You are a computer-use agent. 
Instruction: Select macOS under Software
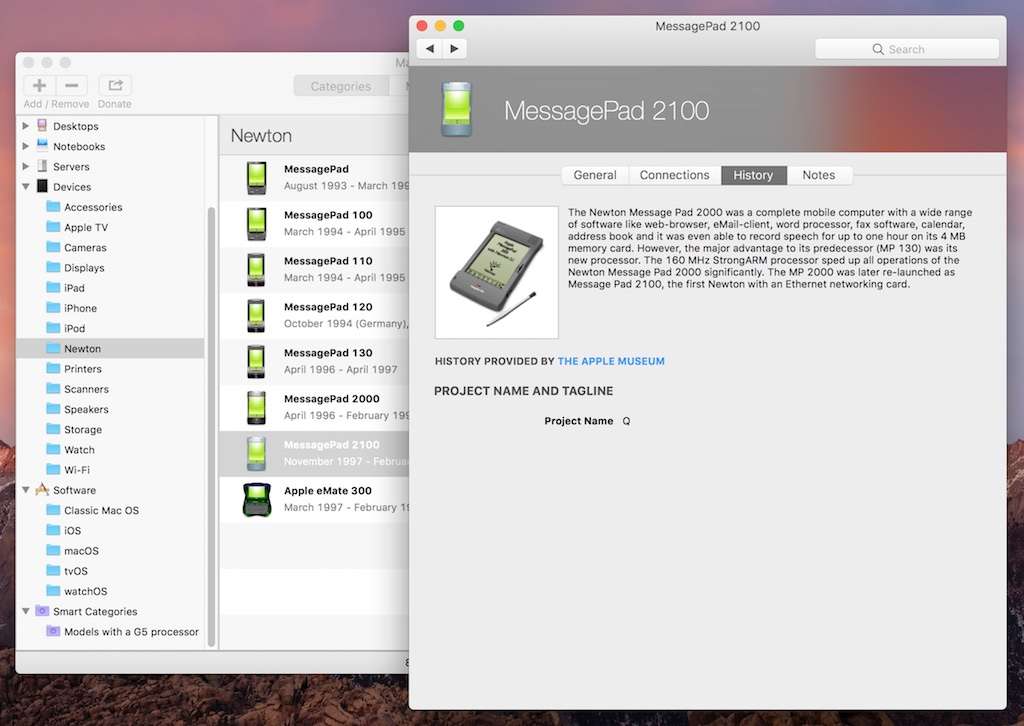[x=82, y=550]
